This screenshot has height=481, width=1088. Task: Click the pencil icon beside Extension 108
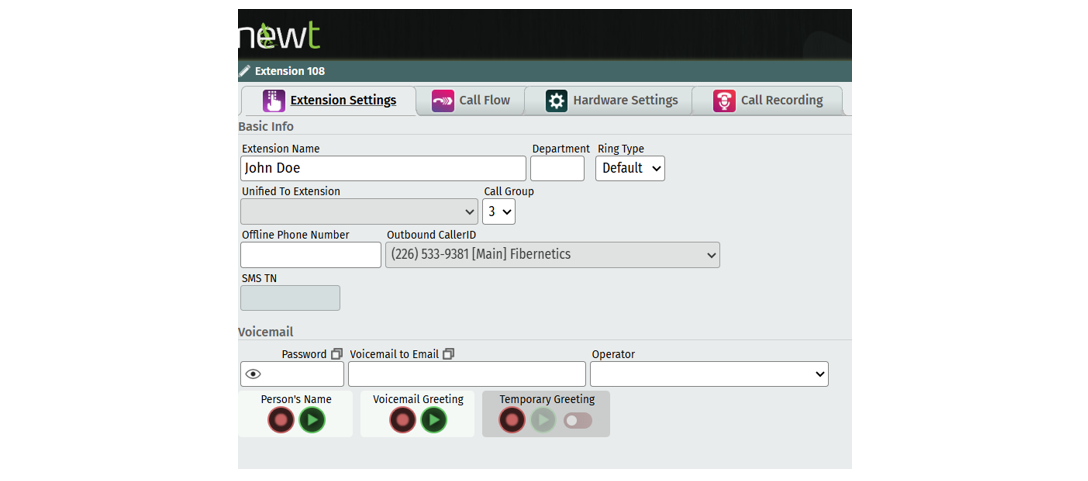click(245, 71)
